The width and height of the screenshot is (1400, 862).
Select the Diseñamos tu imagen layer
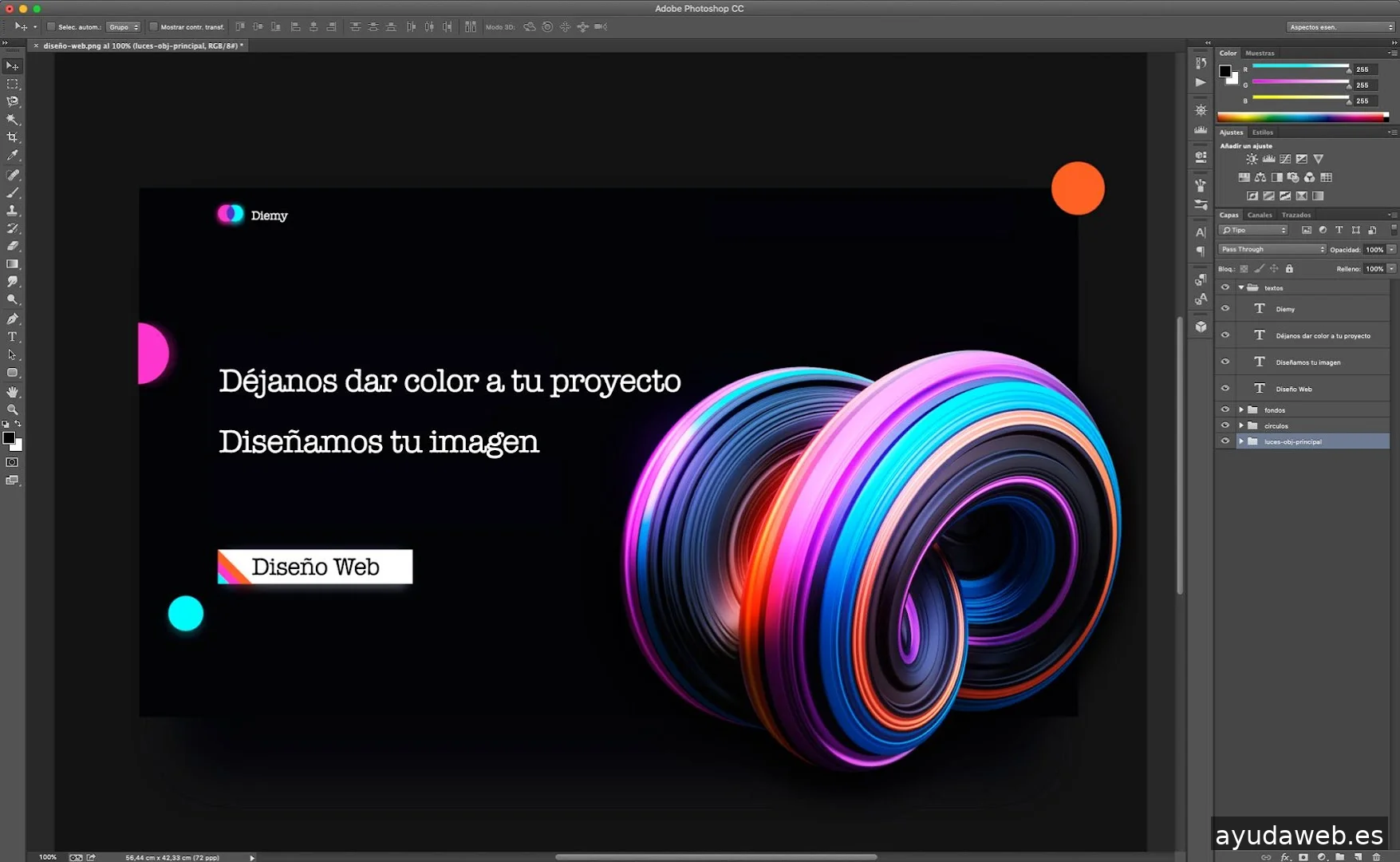point(1308,362)
